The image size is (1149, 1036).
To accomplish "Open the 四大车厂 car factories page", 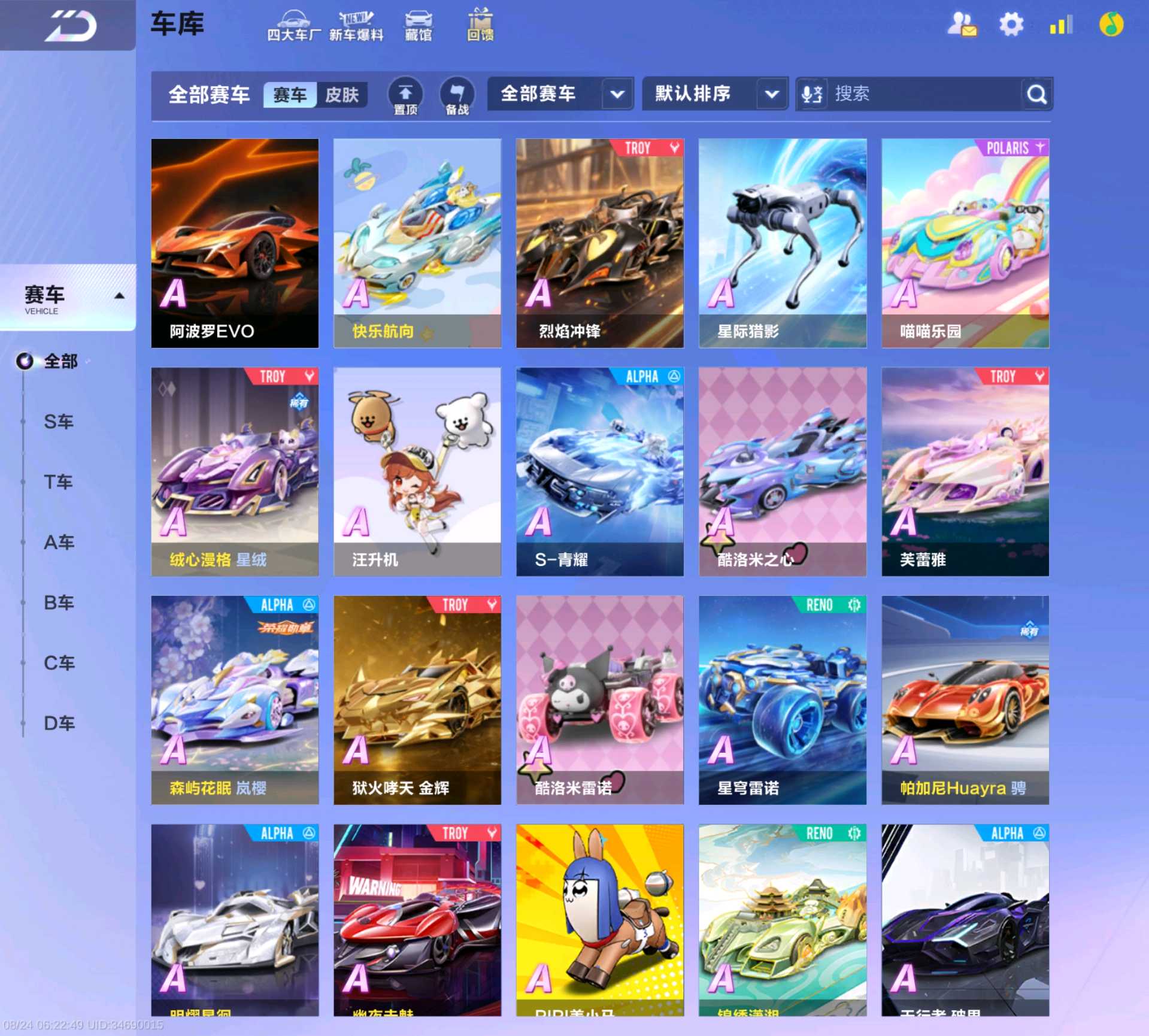I will pos(293,26).
